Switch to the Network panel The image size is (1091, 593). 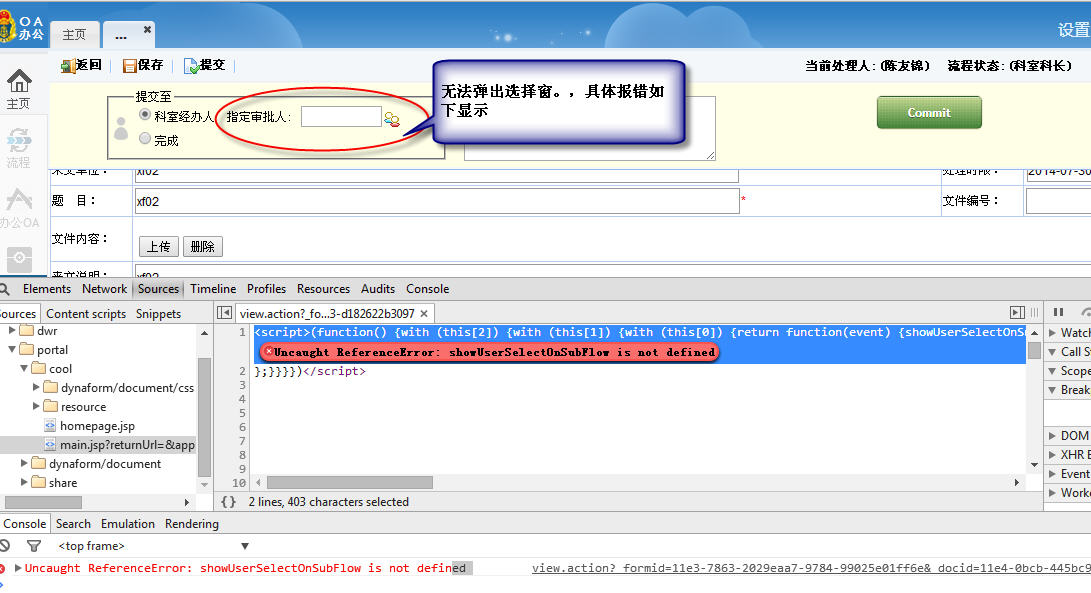pos(104,289)
